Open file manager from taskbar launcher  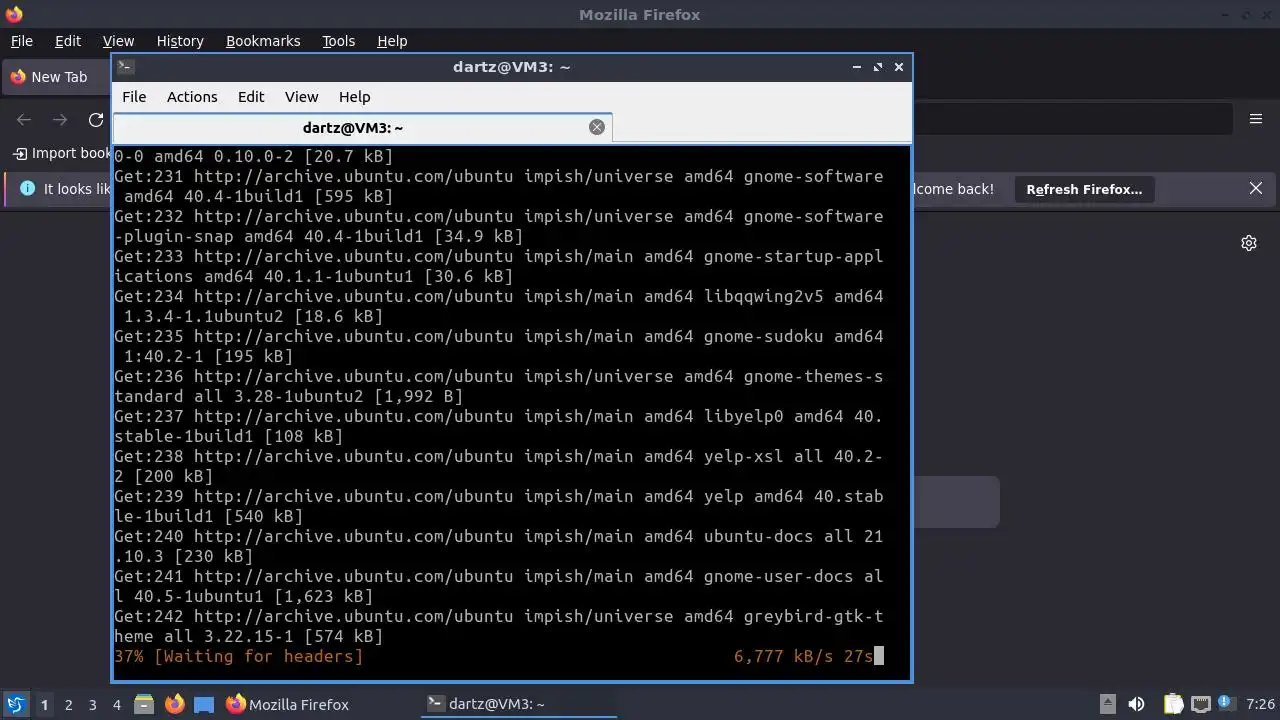[144, 704]
